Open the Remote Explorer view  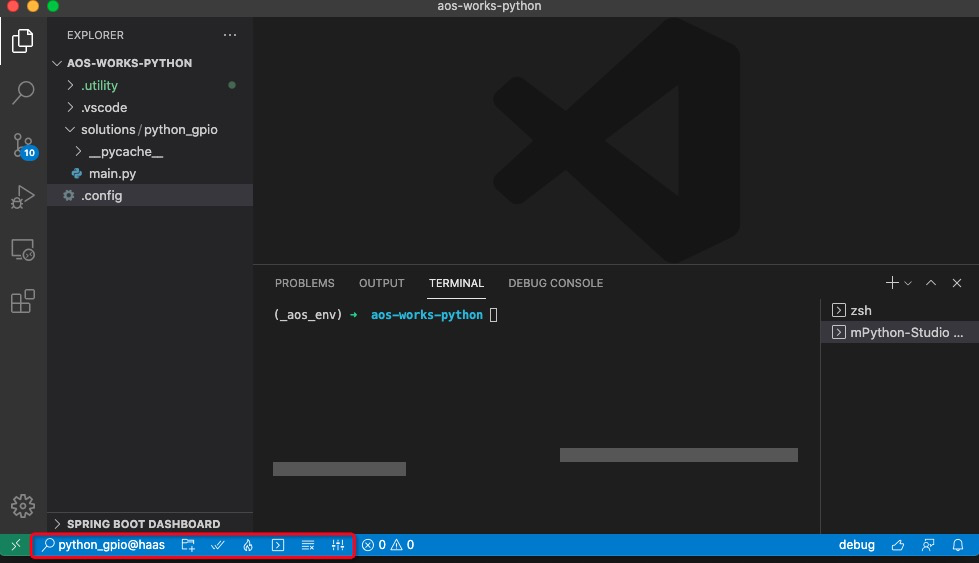coord(22,250)
